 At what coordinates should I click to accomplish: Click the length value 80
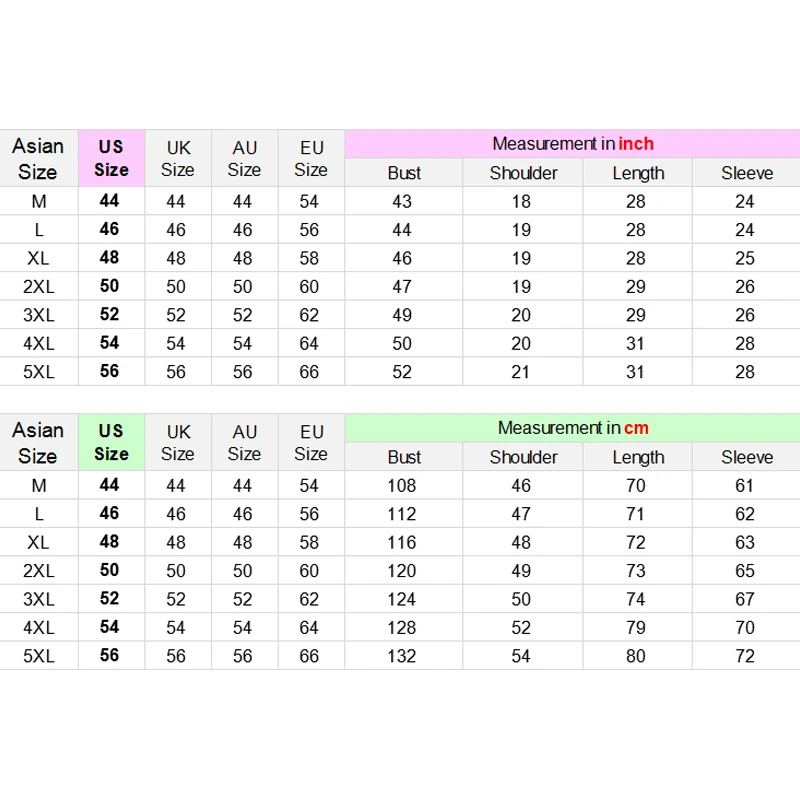[x=636, y=657]
